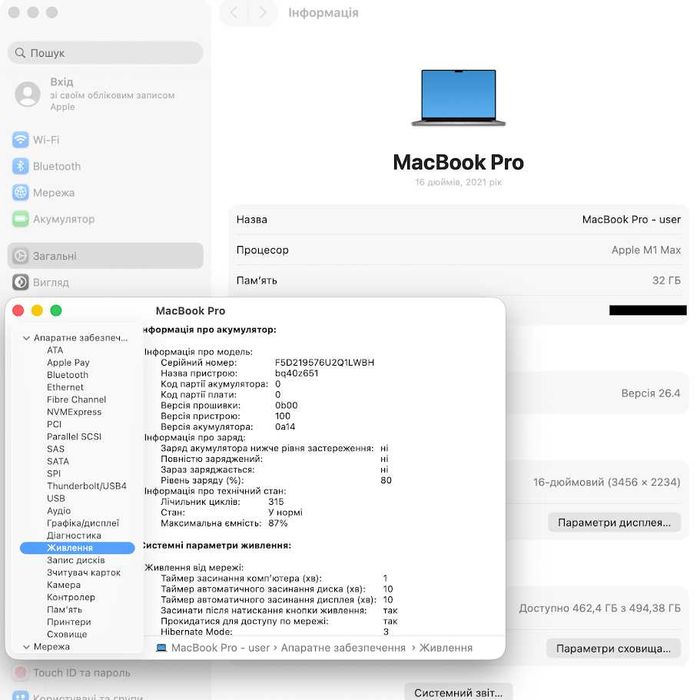This screenshot has height=700, width=700.
Task: Go forward with the right arrow button
Action: click(262, 12)
